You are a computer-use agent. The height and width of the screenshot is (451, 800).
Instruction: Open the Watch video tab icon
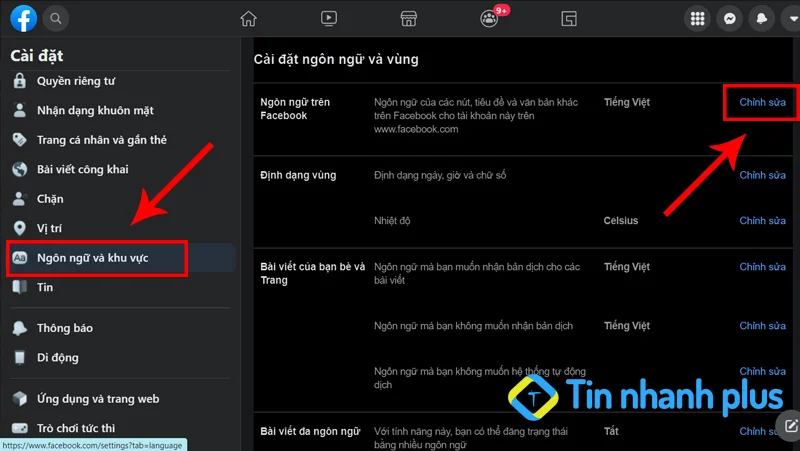pos(329,18)
